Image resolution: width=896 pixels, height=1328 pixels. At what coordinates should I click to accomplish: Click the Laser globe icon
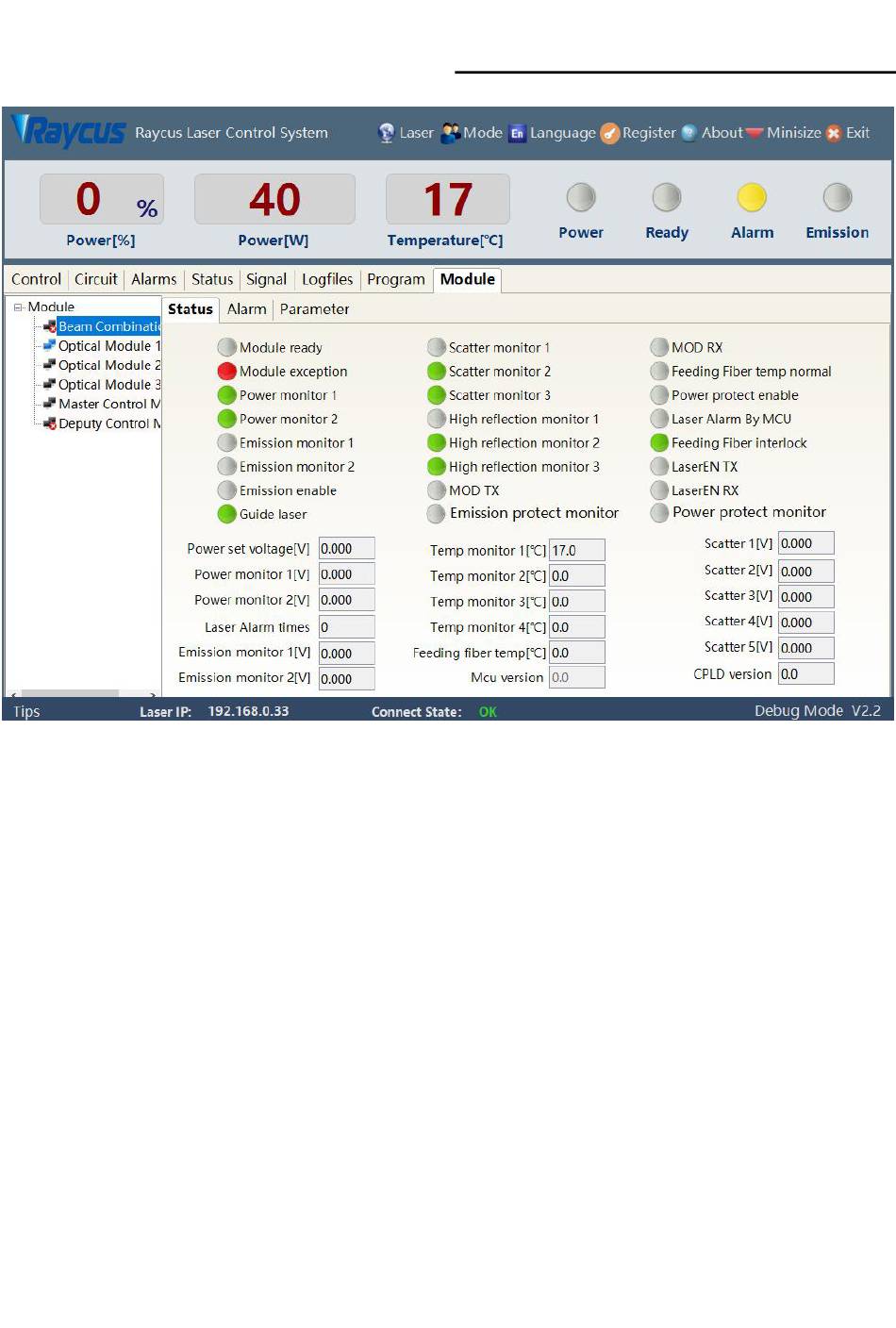click(386, 133)
